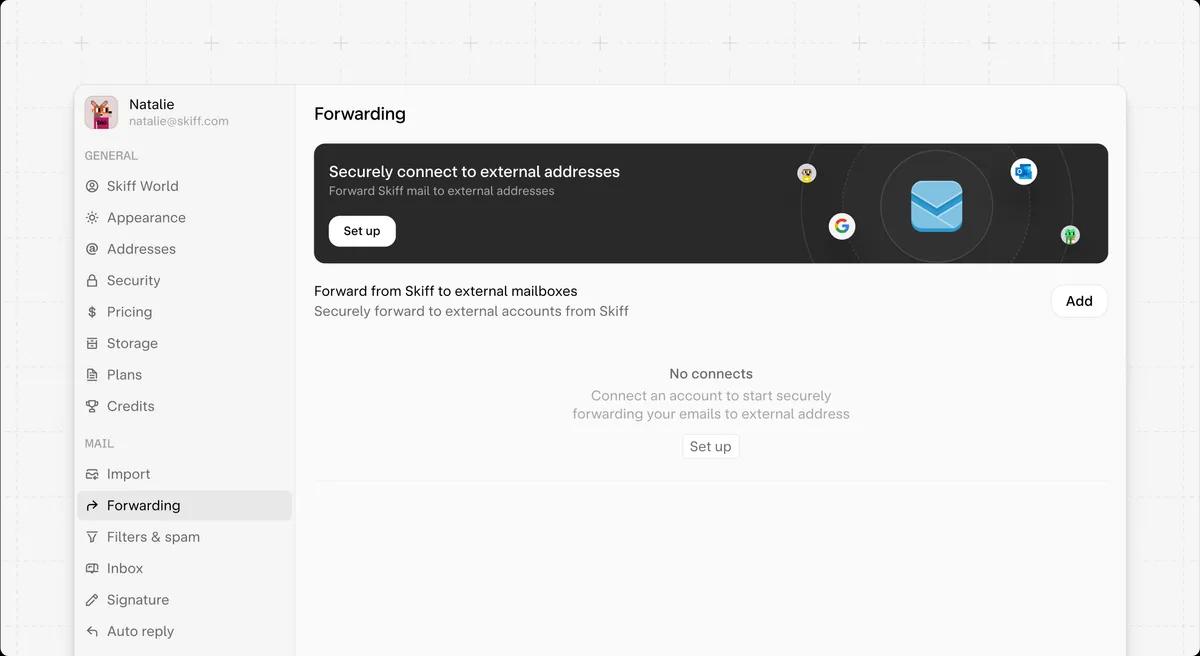Open the Credits section
The image size is (1200, 656).
130,406
